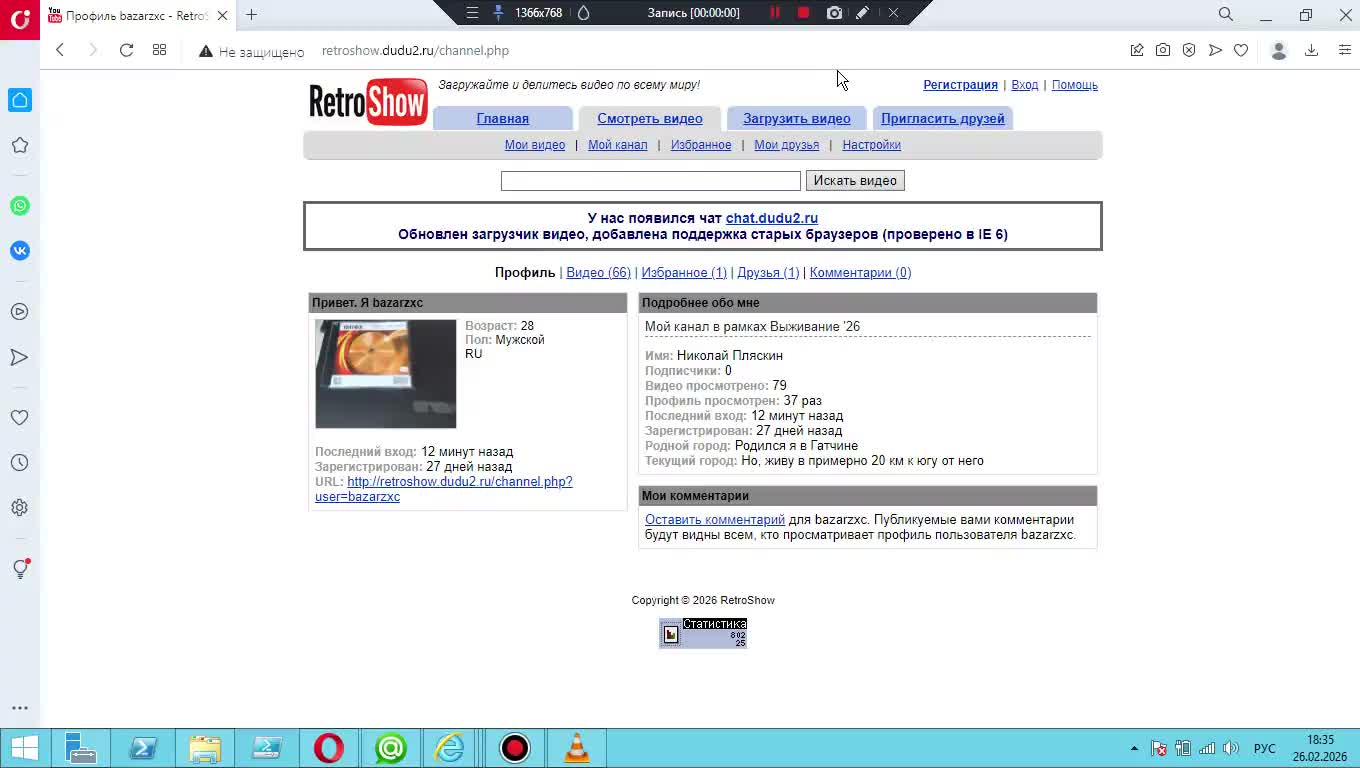The height and width of the screenshot is (768, 1360).
Task: Click the bazarzxc profile avatar thumbnail
Action: coord(385,374)
